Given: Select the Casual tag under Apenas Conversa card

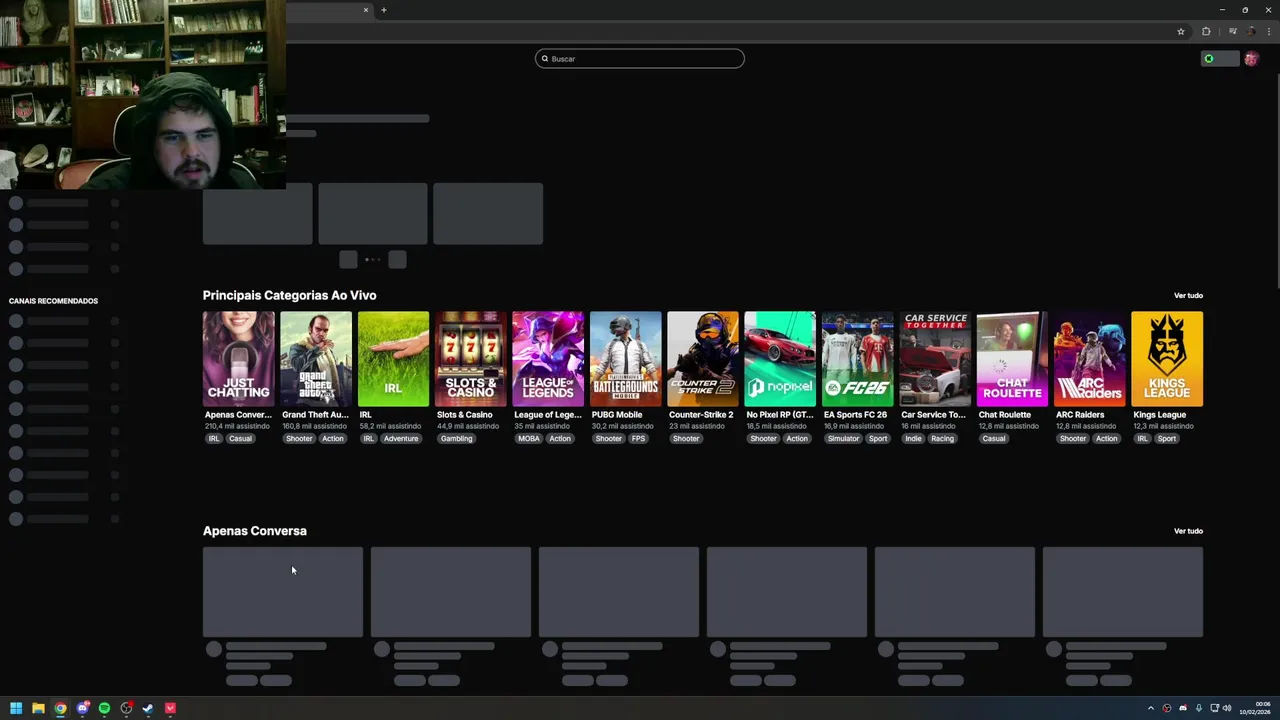Looking at the screenshot, I should (x=240, y=439).
